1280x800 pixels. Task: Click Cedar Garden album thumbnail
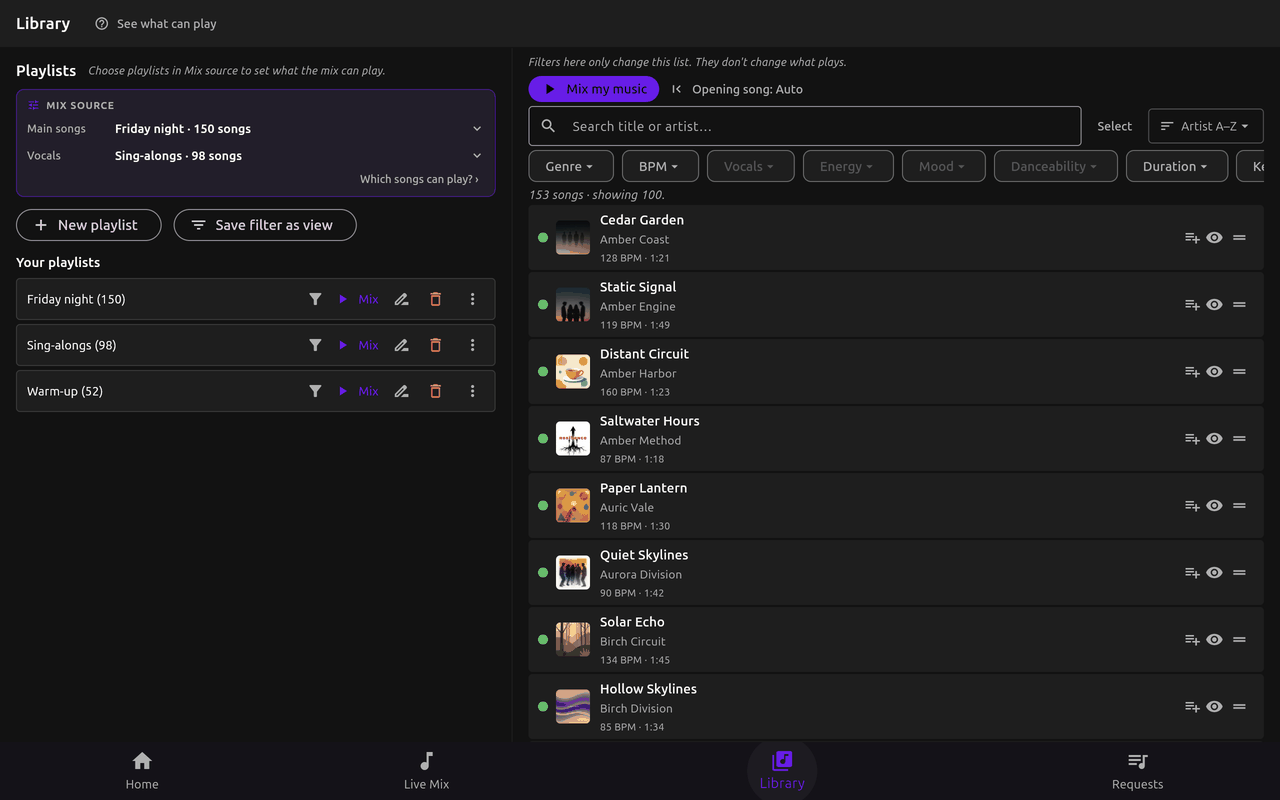coord(573,238)
